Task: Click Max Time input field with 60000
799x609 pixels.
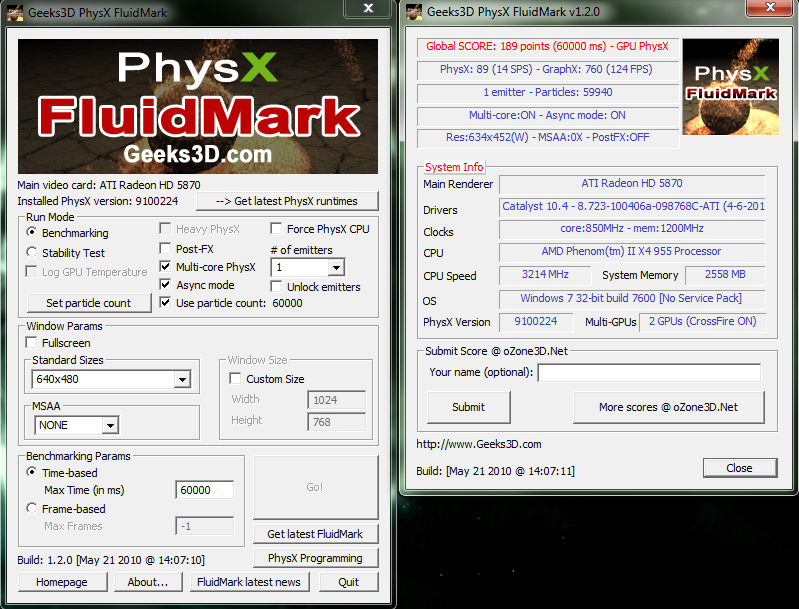Action: [204, 490]
